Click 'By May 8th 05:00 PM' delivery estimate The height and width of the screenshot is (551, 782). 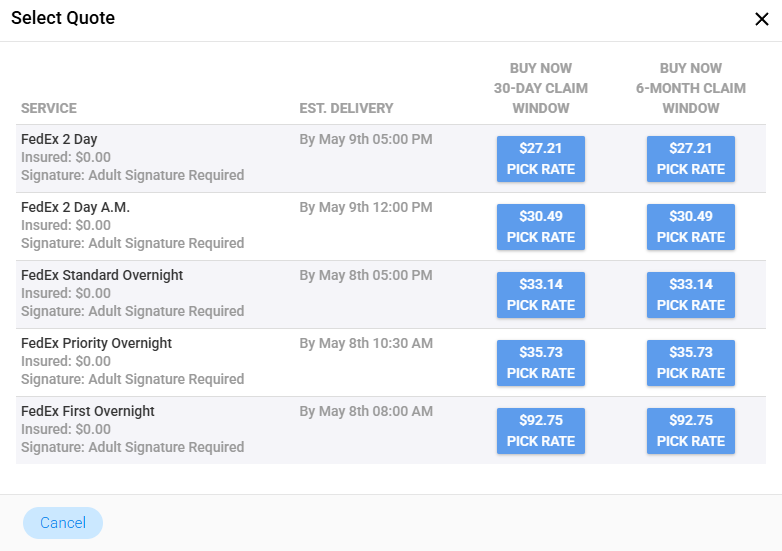[366, 275]
